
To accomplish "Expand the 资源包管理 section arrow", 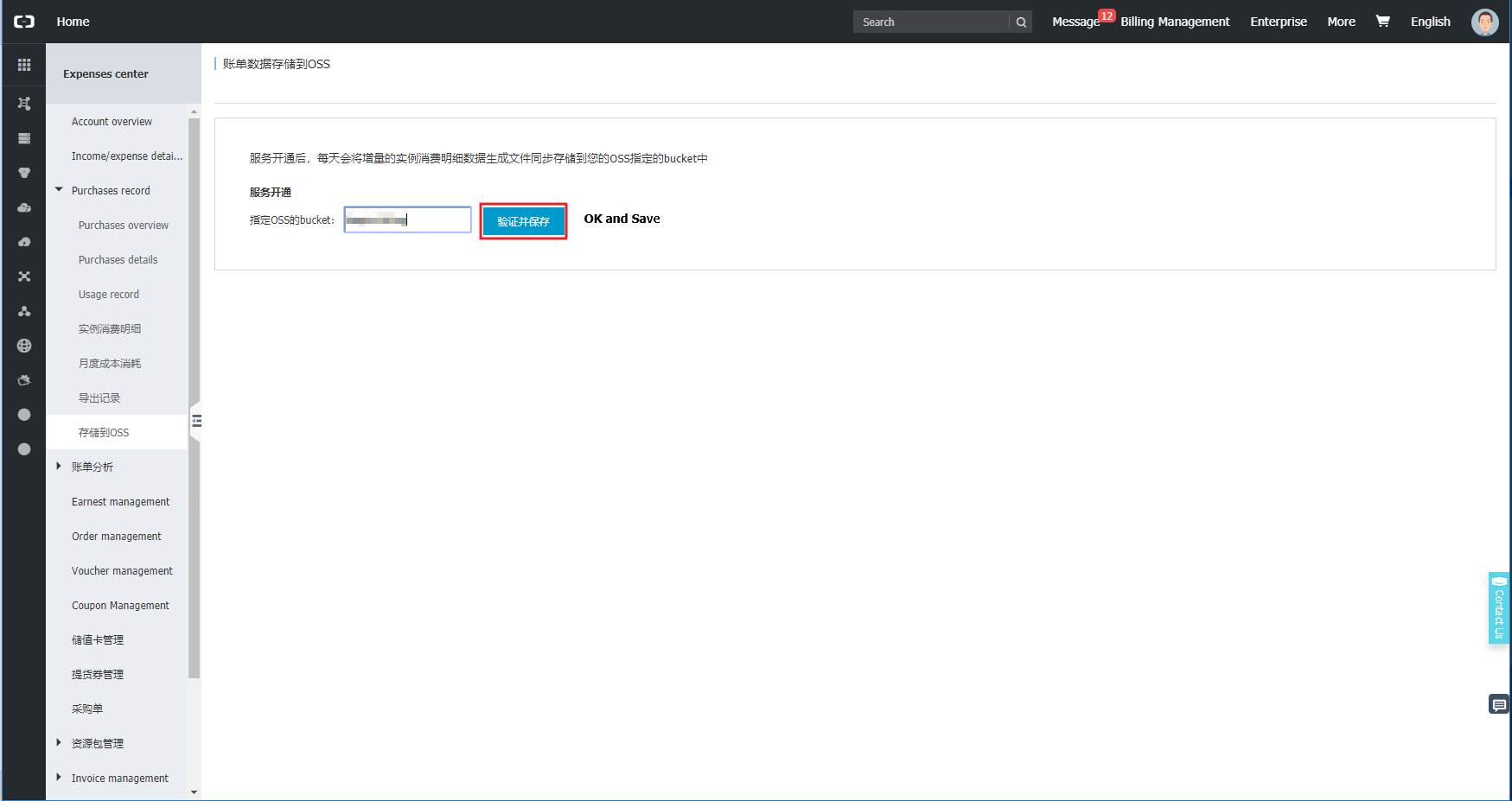I will 59,743.
